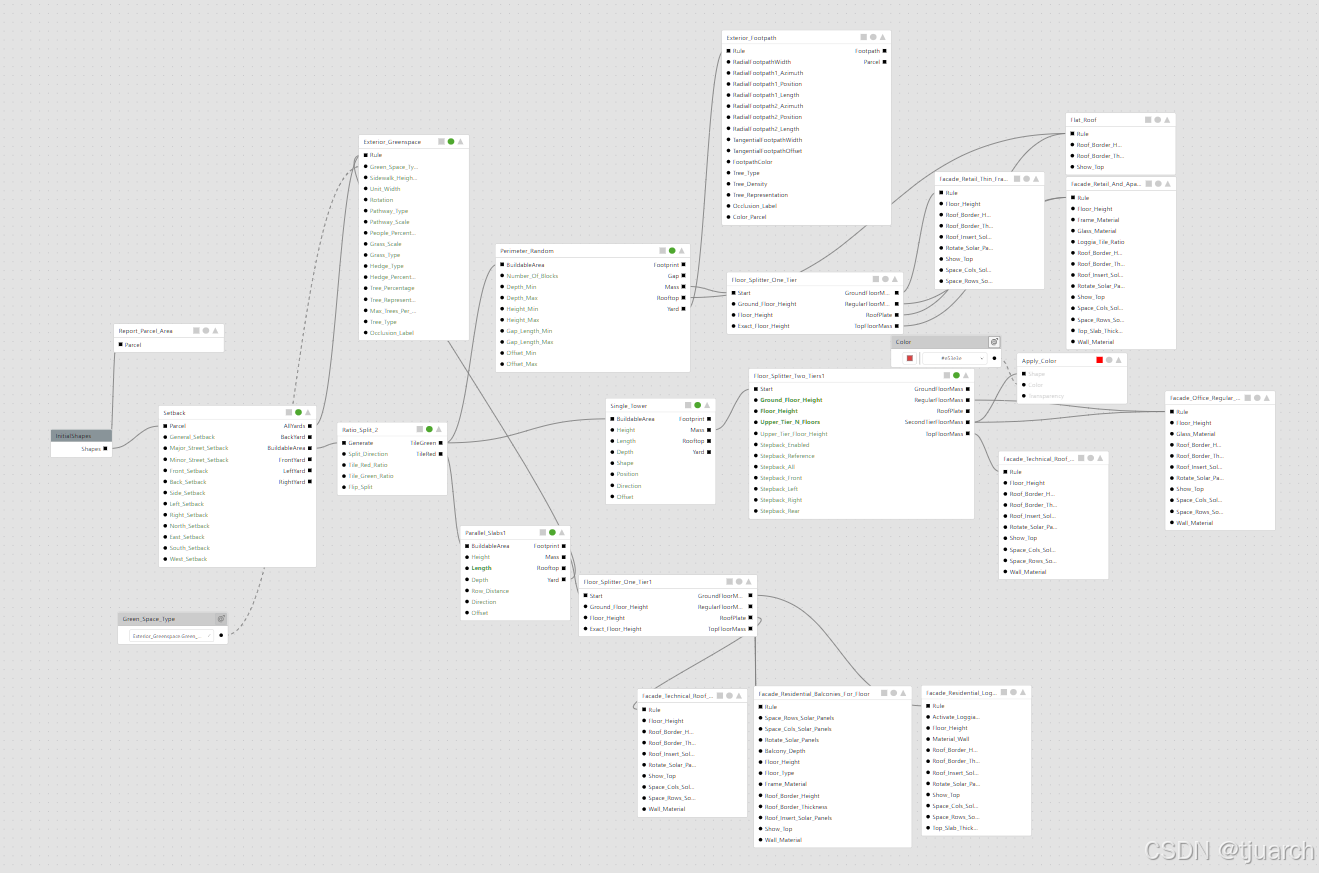Open the Green_Space_Type value dropdown
The height and width of the screenshot is (873, 1319).
[171, 635]
